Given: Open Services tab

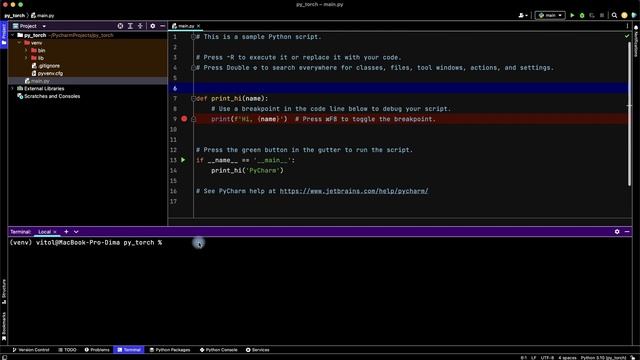Looking at the screenshot, I should 258,350.
